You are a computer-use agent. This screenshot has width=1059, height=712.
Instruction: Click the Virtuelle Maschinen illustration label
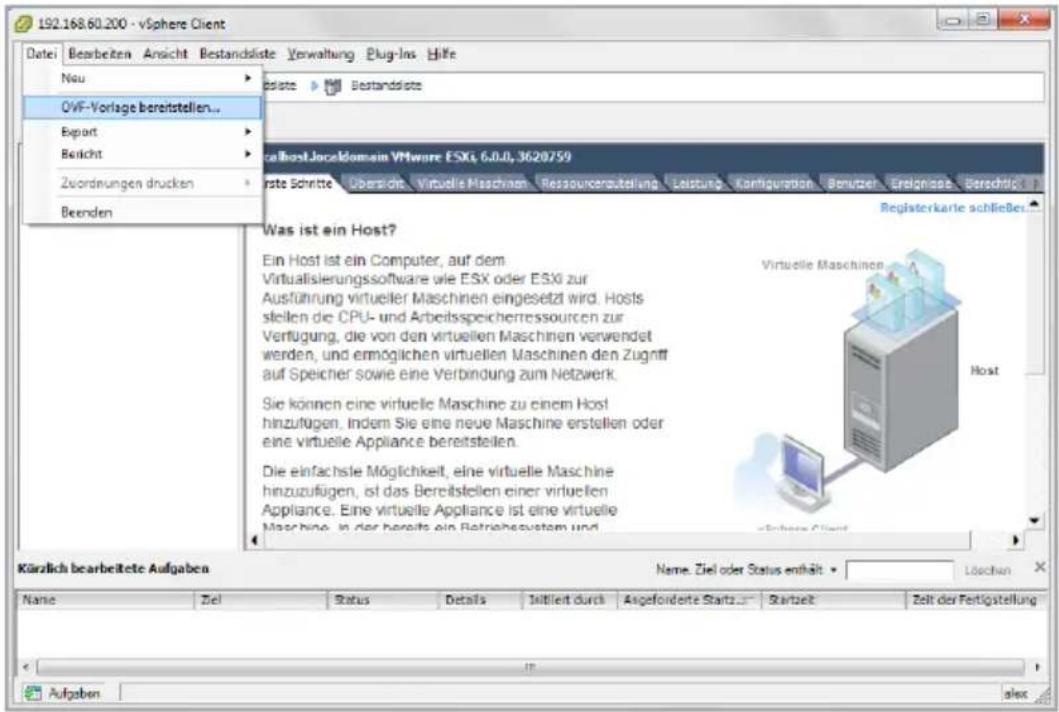coord(822,265)
